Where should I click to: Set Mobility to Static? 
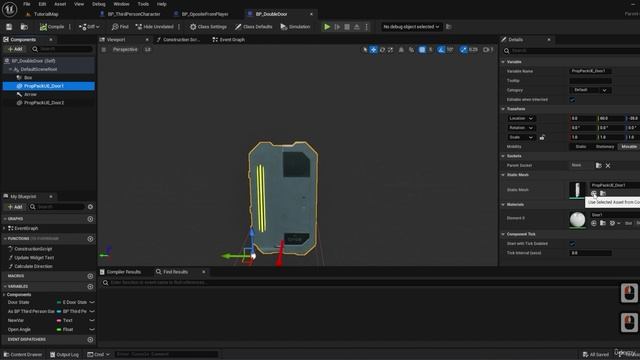pyautogui.click(x=580, y=147)
